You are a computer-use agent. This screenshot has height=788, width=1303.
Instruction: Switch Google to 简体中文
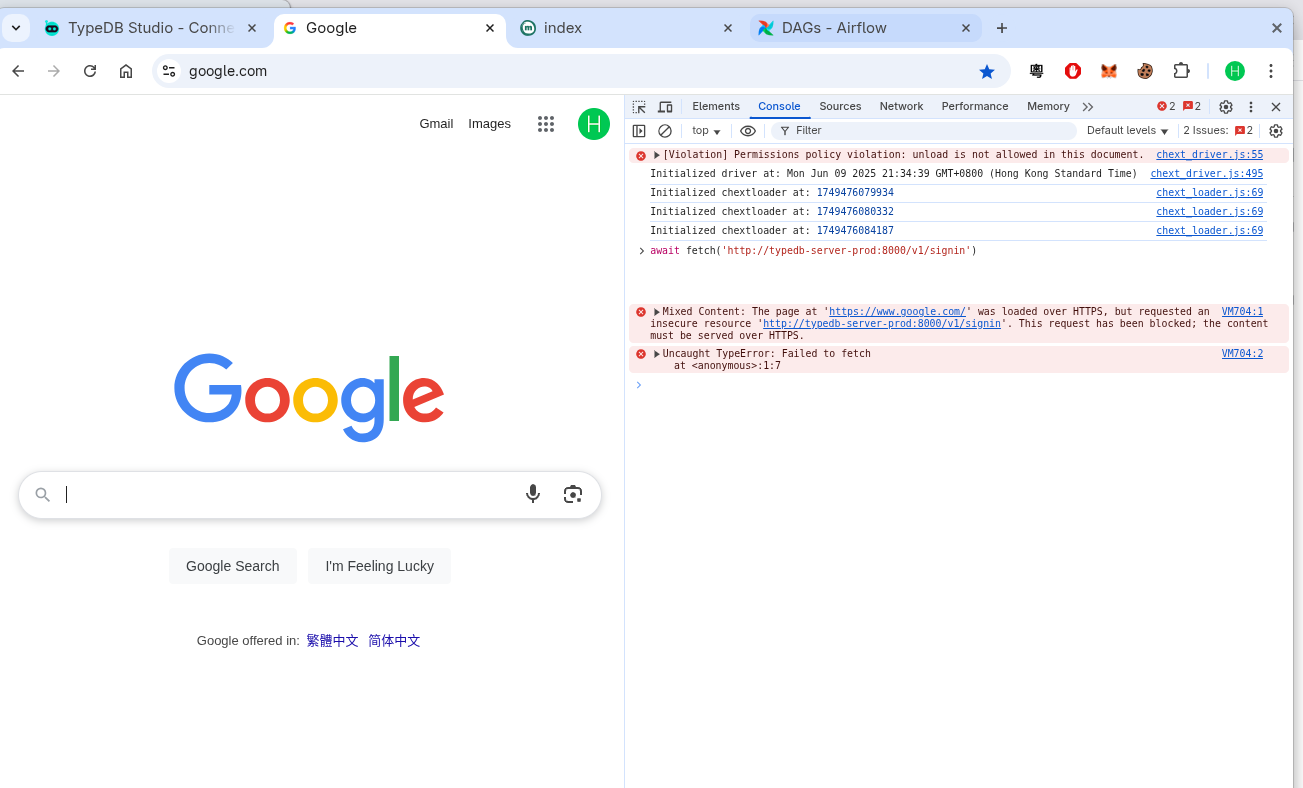[x=394, y=641]
